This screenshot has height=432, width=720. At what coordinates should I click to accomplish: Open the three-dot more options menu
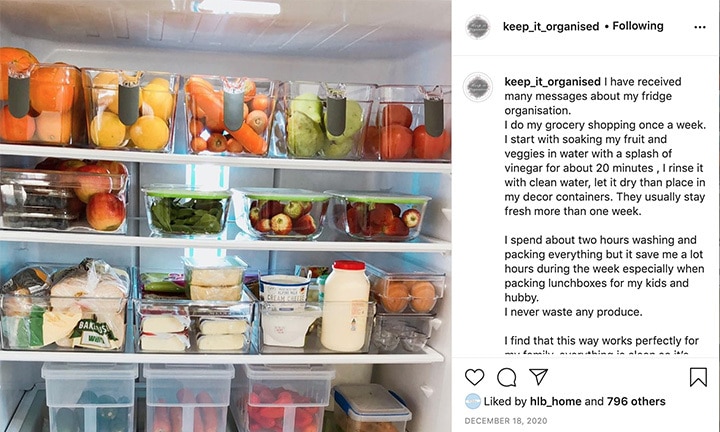pyautogui.click(x=700, y=27)
